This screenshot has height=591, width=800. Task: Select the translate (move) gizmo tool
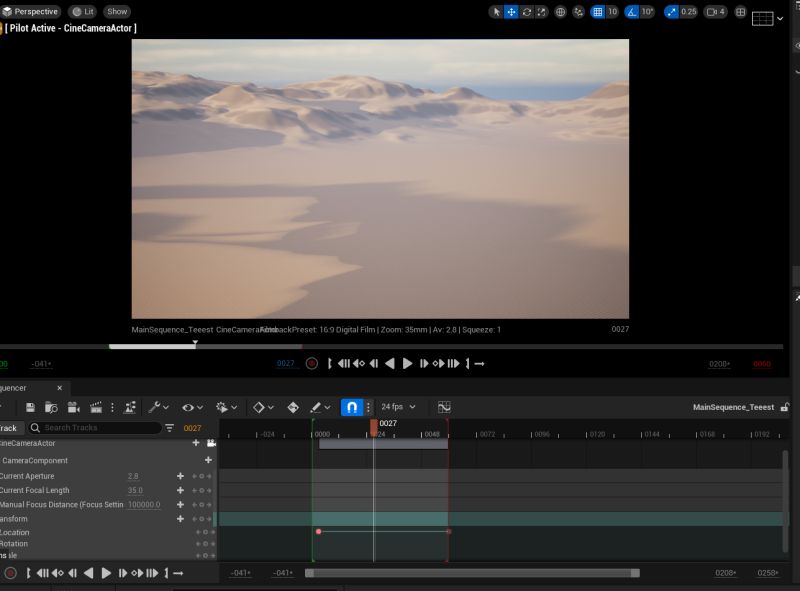(x=511, y=12)
